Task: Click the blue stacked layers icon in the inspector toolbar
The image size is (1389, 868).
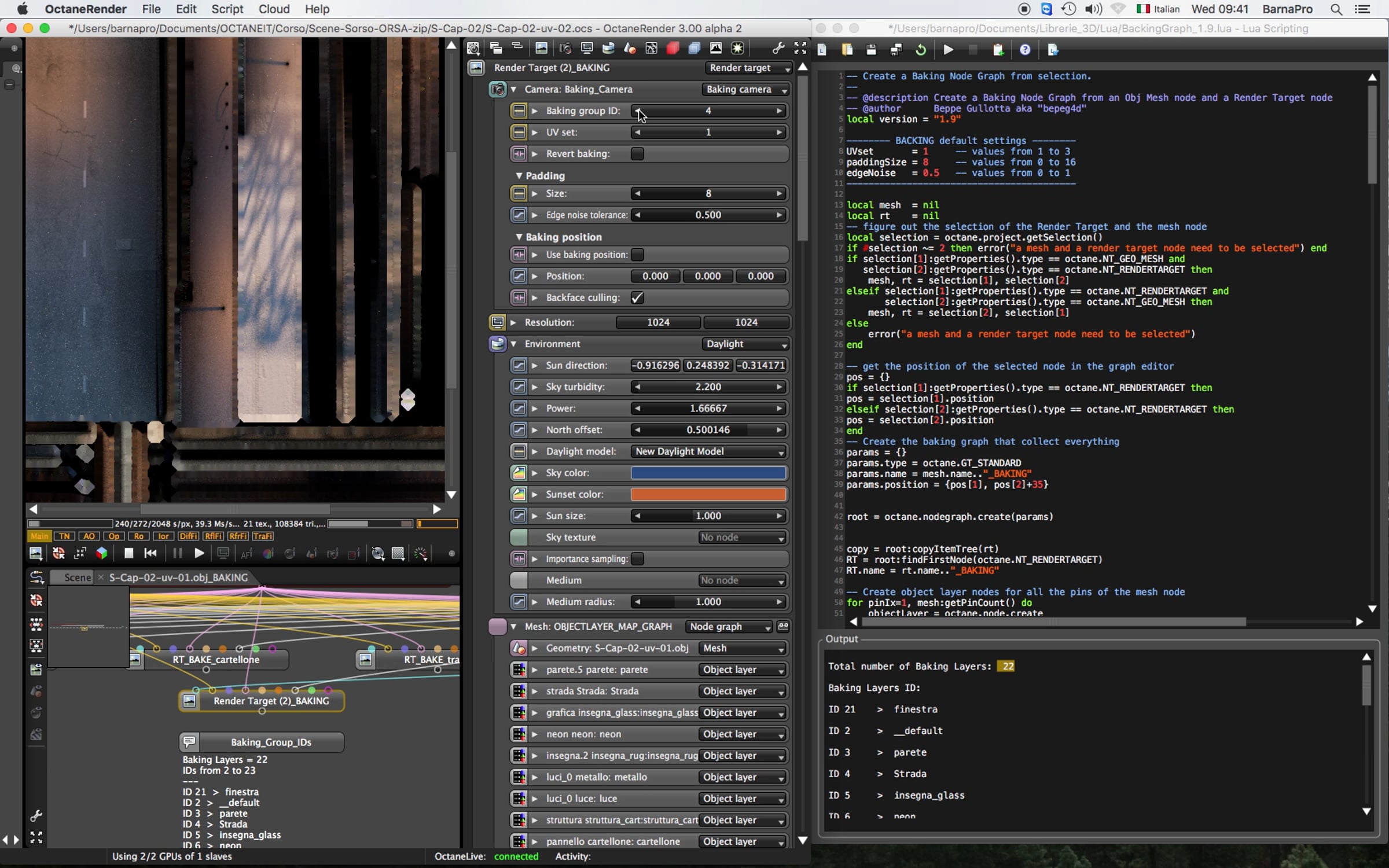Action: point(694,49)
